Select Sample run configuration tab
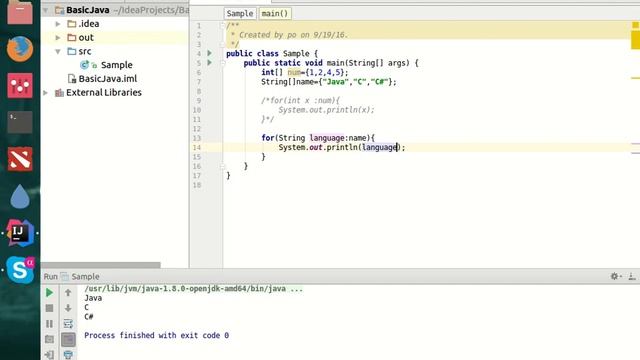The height and width of the screenshot is (360, 640). point(85,276)
